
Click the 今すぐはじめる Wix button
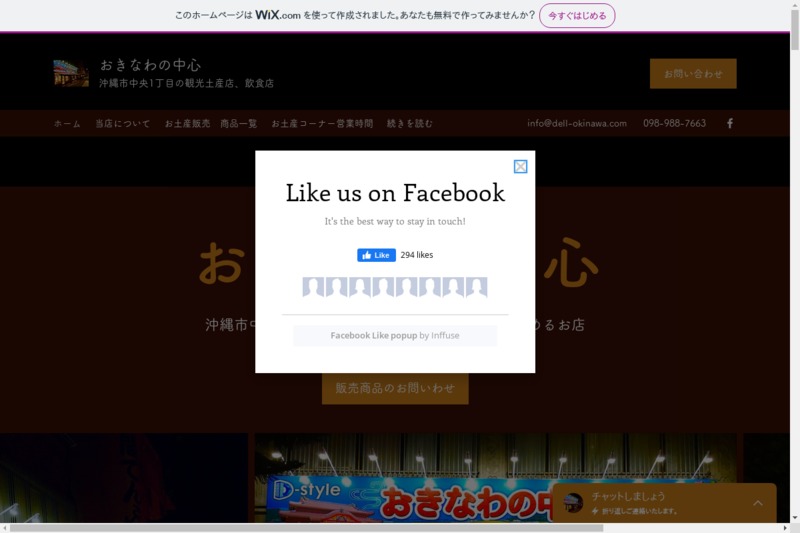(577, 15)
